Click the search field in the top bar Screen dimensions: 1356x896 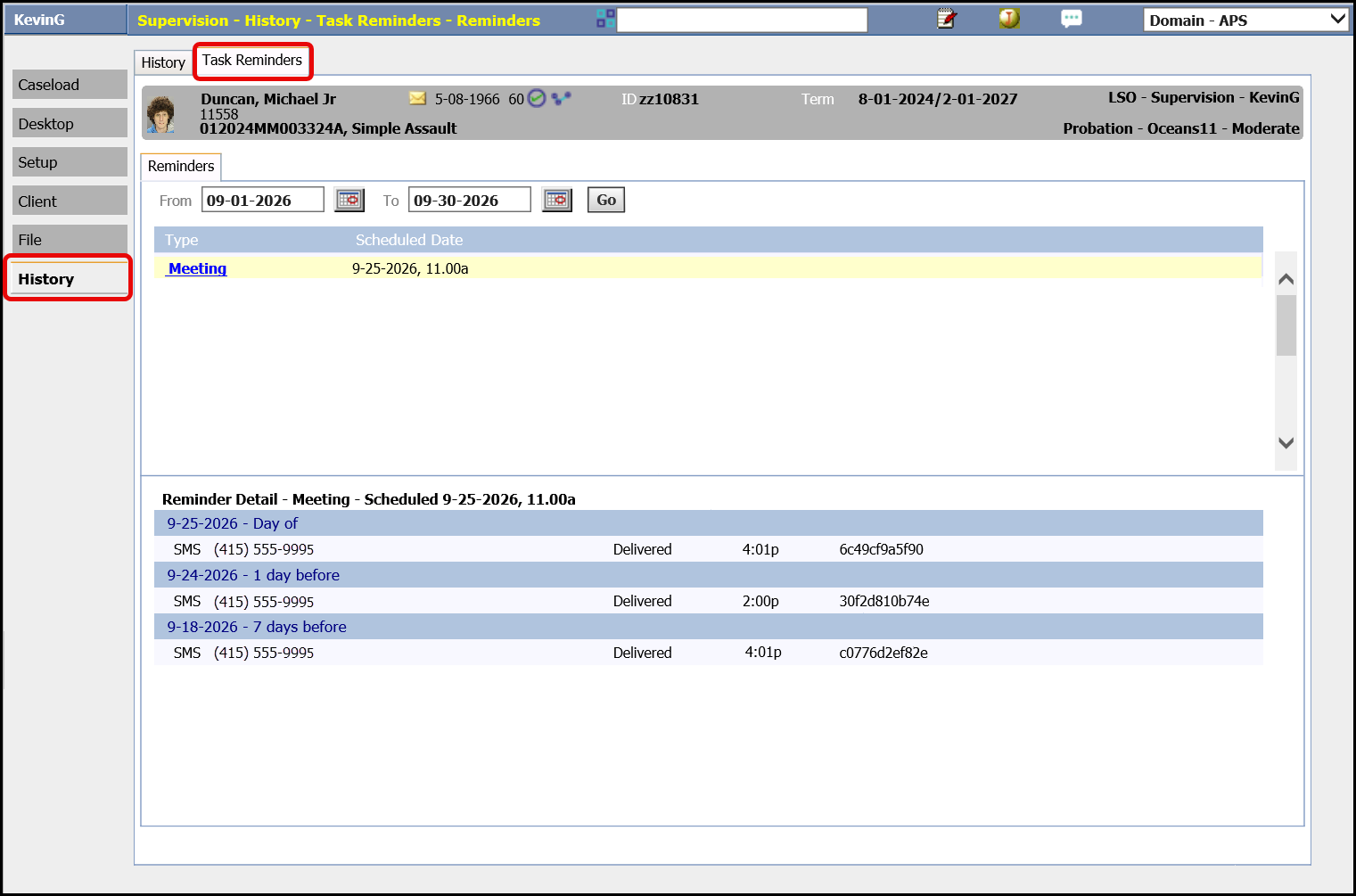(742, 20)
